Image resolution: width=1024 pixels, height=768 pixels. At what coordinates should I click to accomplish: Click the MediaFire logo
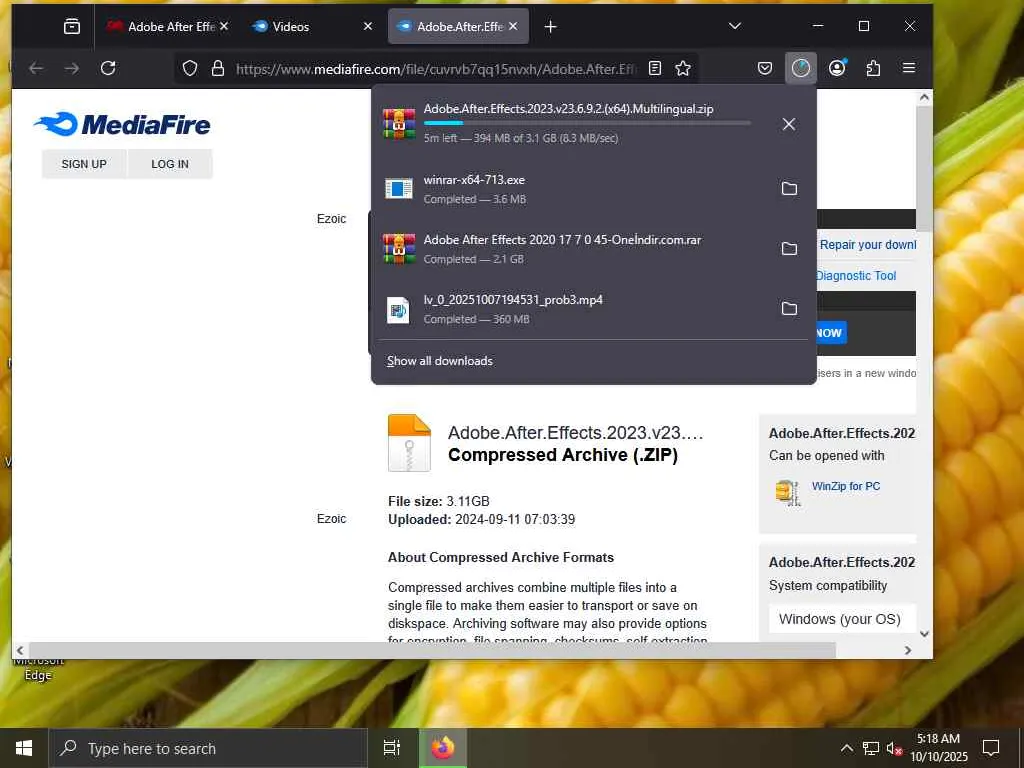122,124
